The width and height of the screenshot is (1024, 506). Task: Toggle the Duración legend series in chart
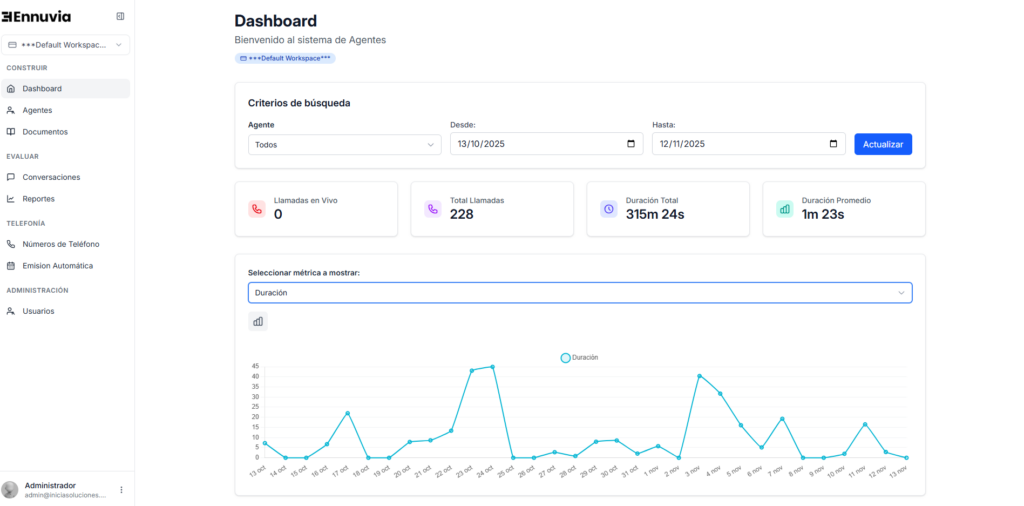coord(566,357)
